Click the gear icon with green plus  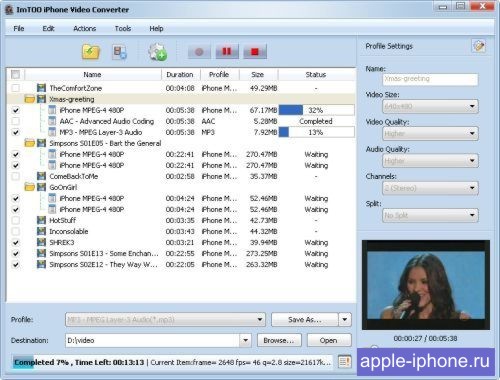pyautogui.click(x=157, y=52)
